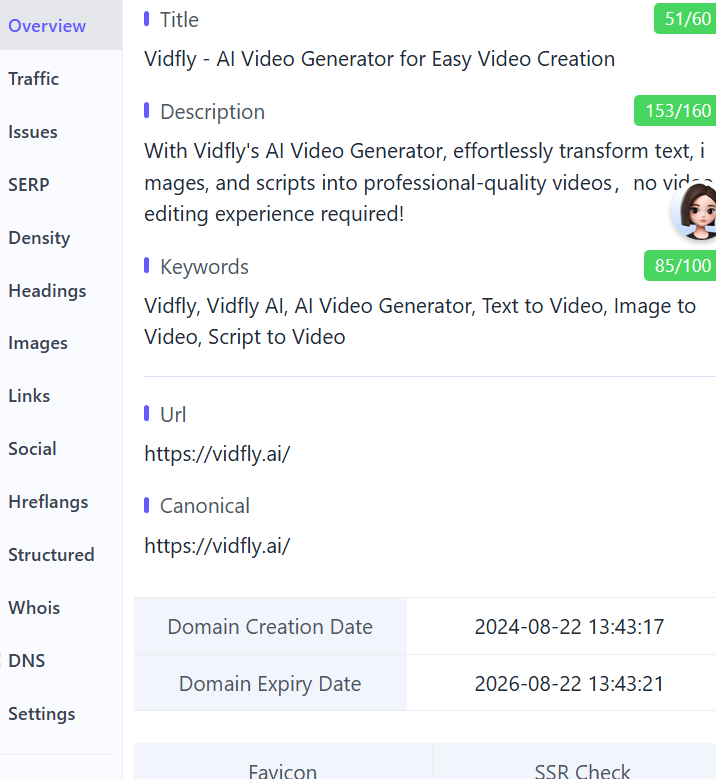
Task: Switch to the Traffic section
Action: (33, 79)
